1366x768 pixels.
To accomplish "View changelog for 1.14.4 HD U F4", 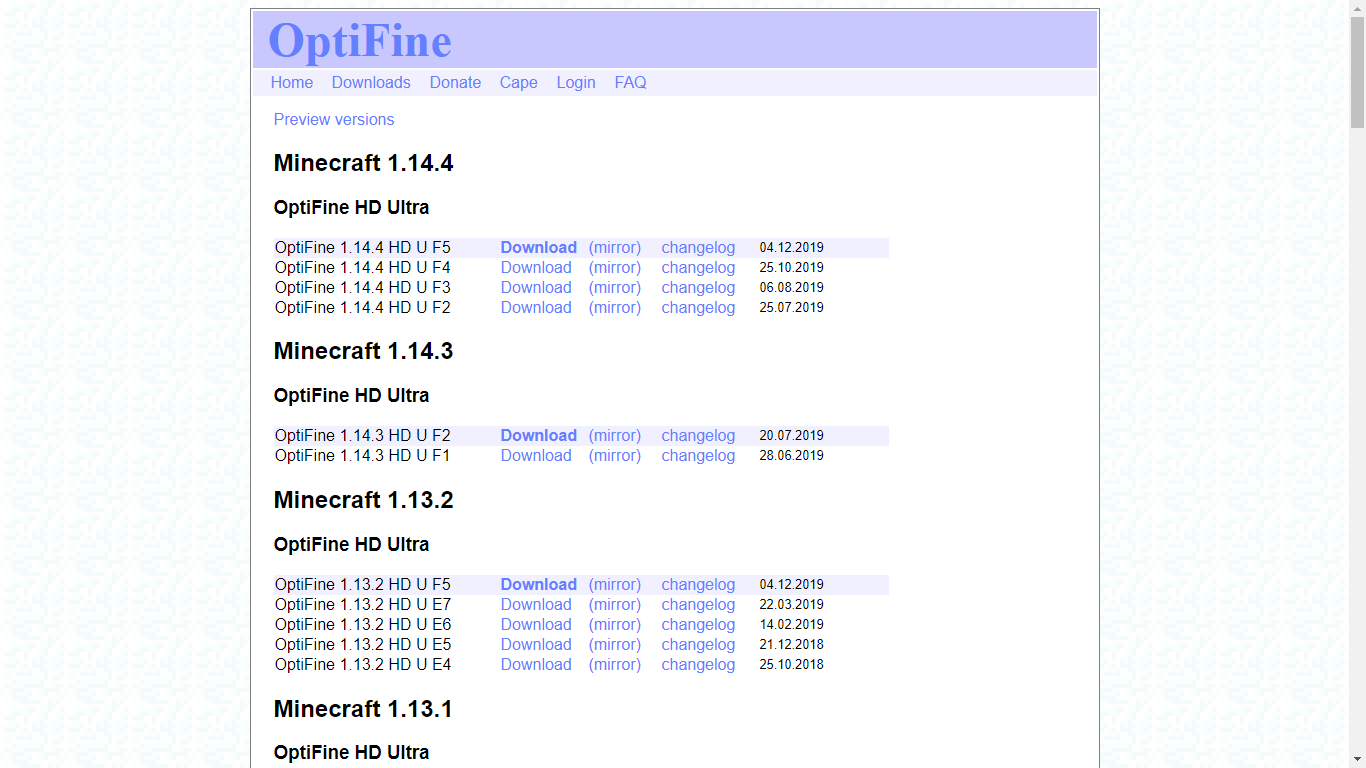I will [698, 268].
